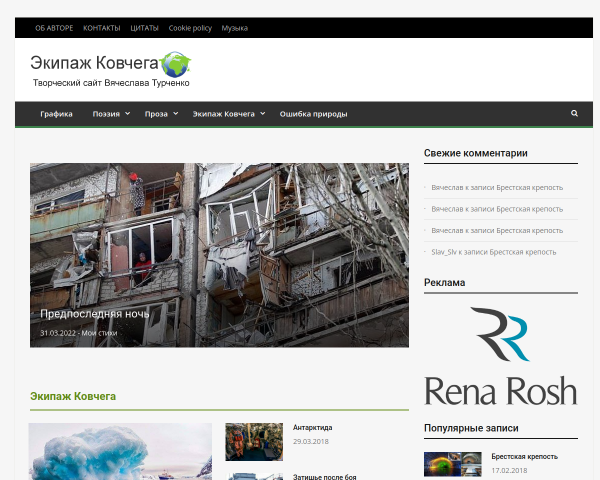Open first Вячеслав comment on Брестская крепость
The image size is (600, 480).
[497, 188]
